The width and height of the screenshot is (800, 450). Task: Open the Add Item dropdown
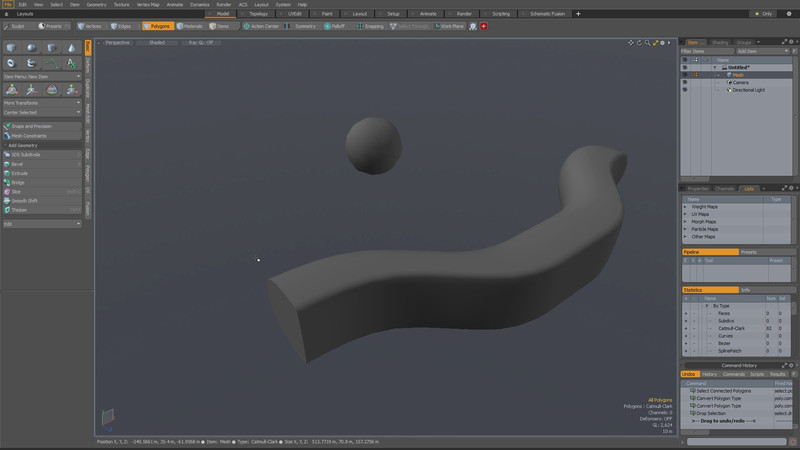pos(763,51)
